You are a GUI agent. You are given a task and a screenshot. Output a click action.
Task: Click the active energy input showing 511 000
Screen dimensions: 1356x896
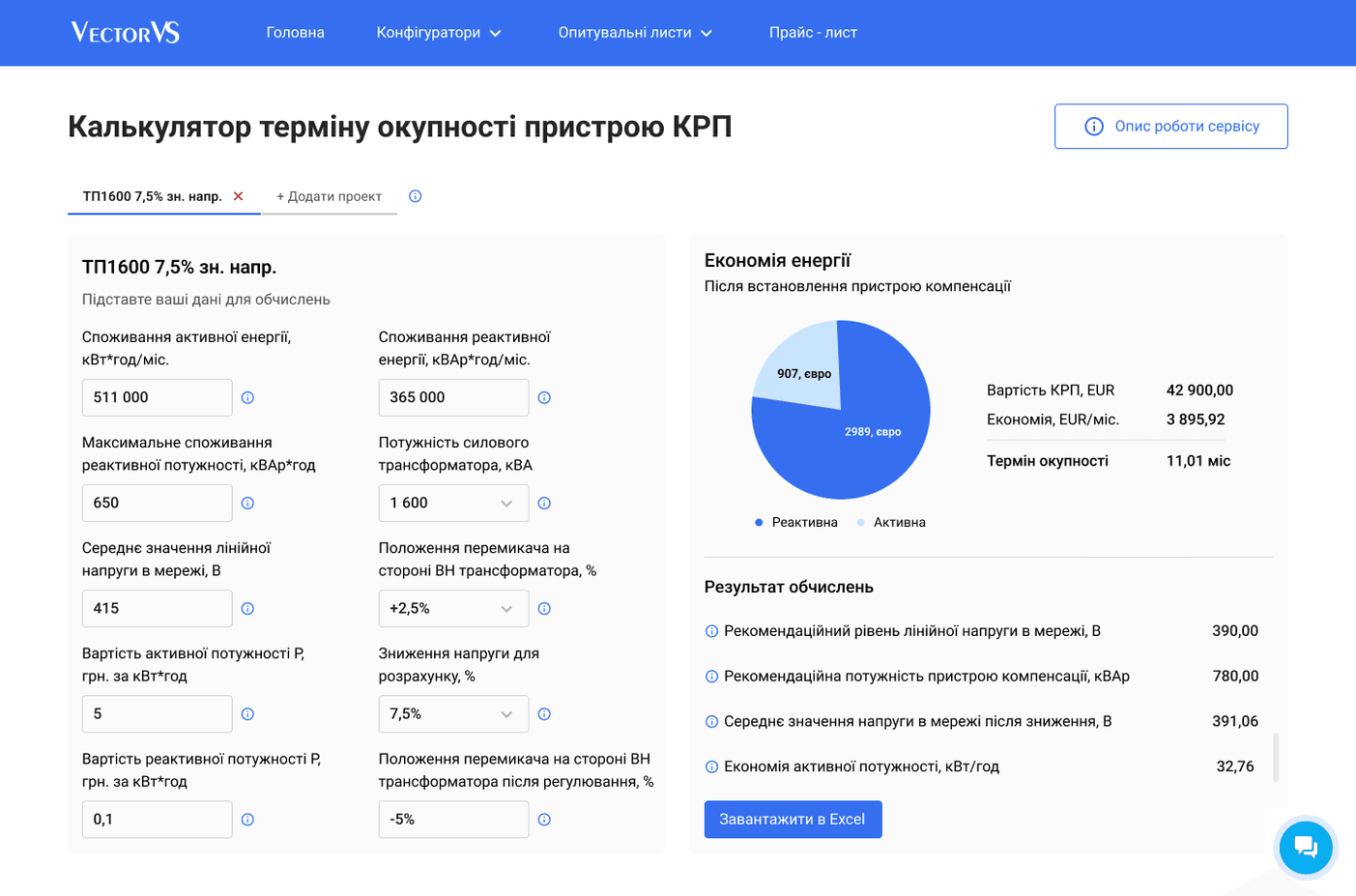[157, 396]
